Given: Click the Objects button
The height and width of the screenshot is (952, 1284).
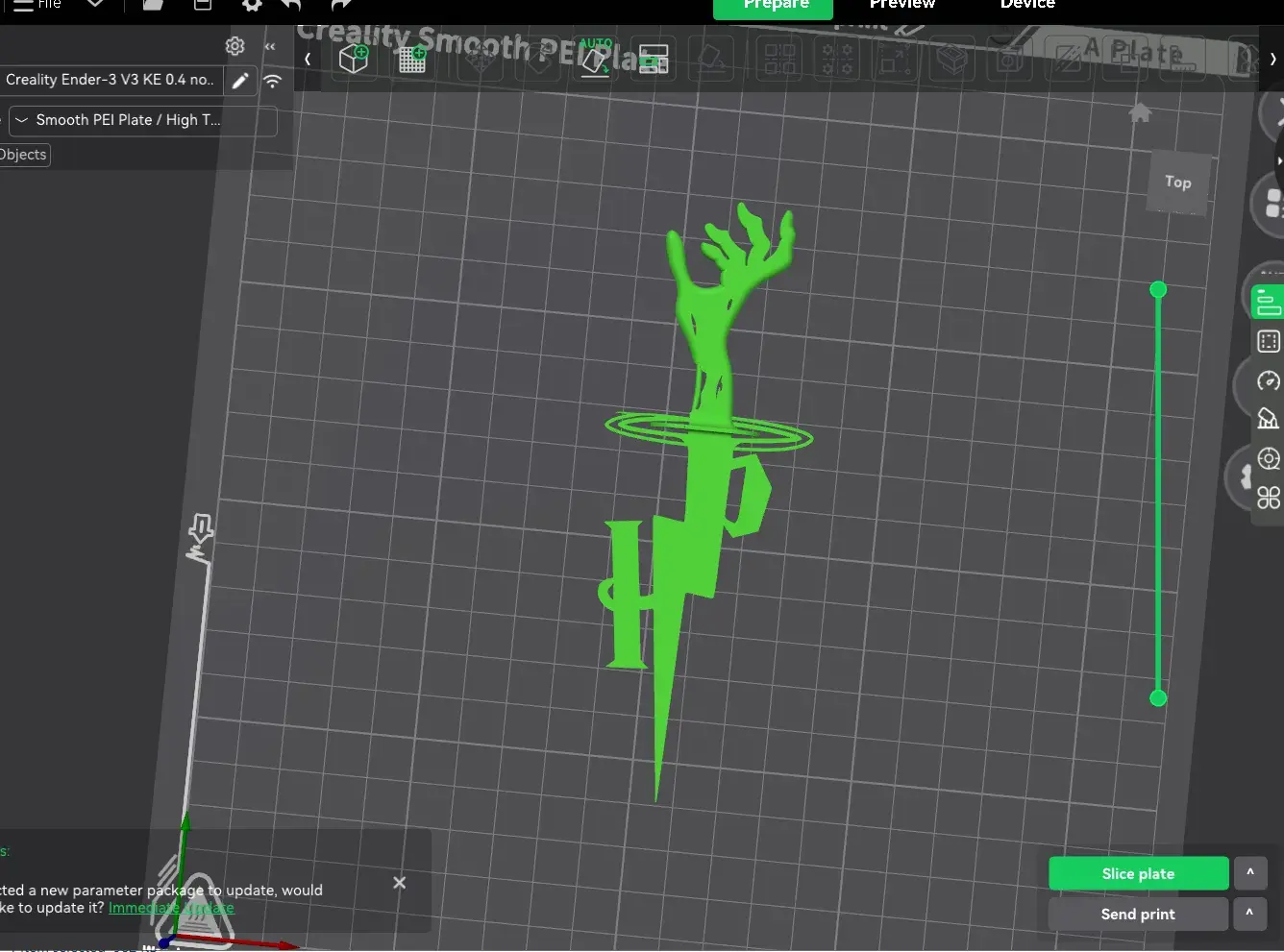Looking at the screenshot, I should pyautogui.click(x=23, y=155).
